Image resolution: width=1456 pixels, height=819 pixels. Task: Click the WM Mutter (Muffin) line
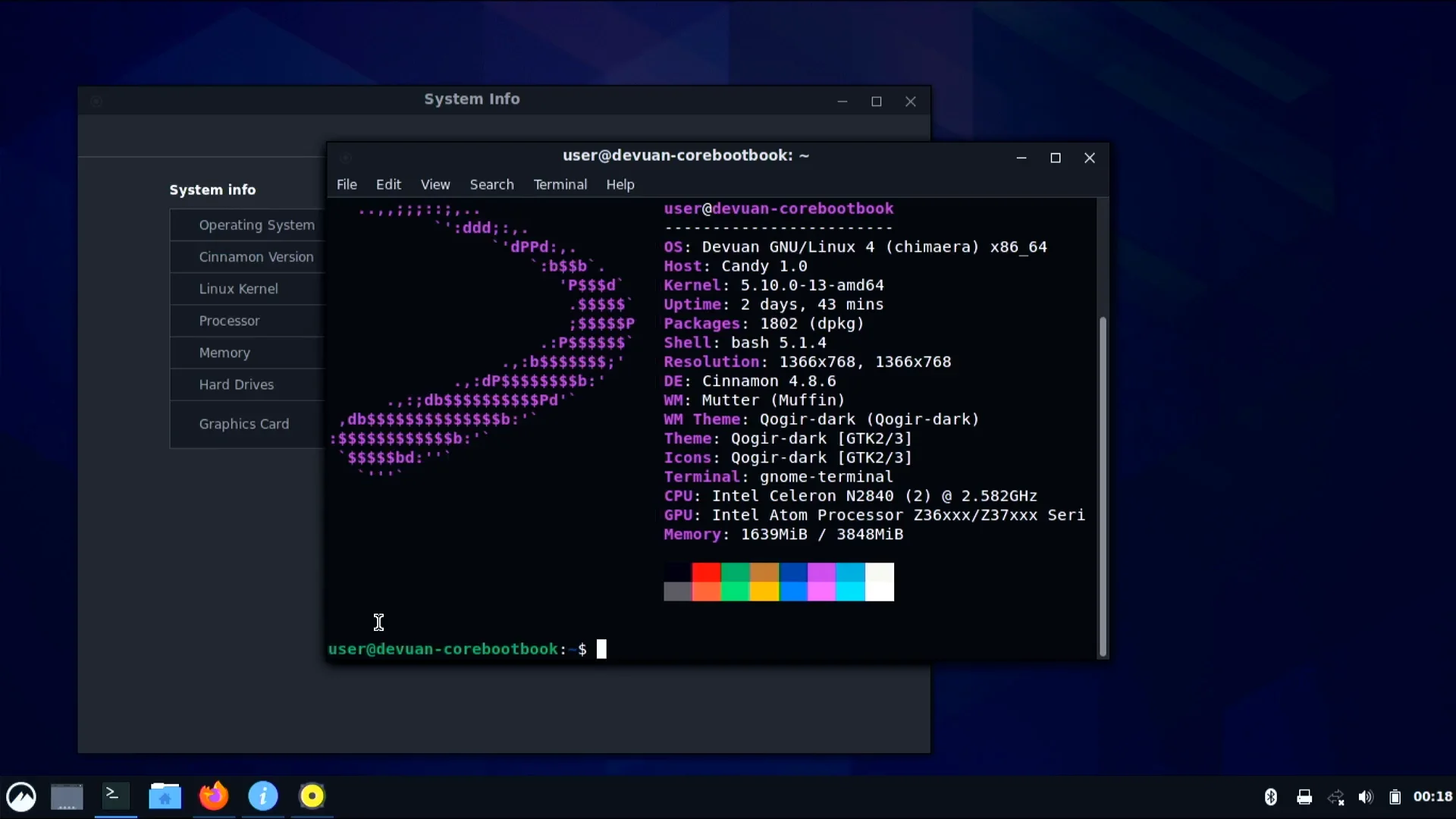754,400
